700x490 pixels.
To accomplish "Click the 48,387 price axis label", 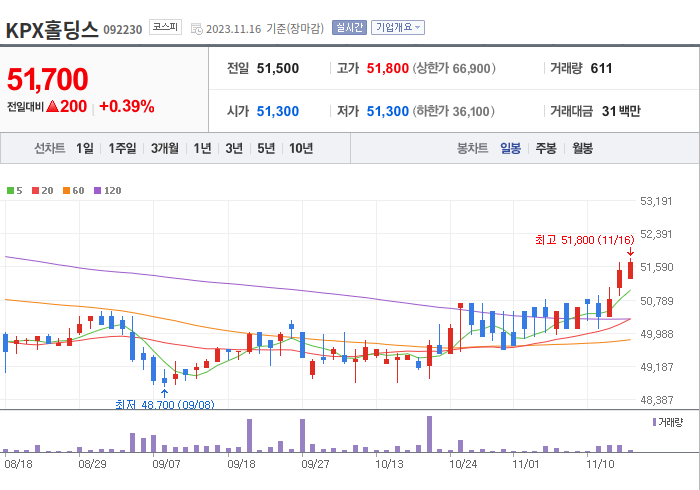I will tap(657, 400).
